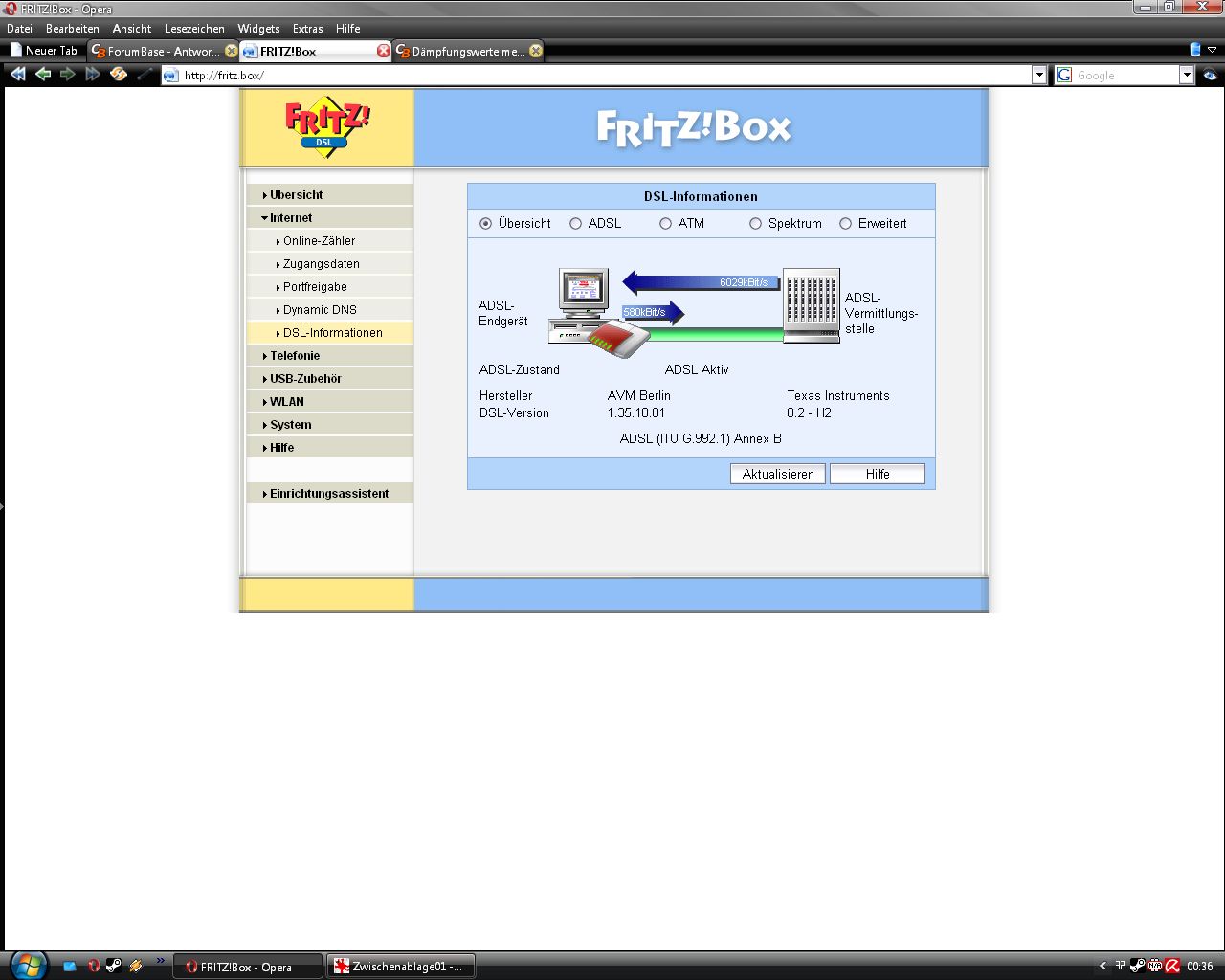Switch to the ForumBase tab
Screen dimensions: 1225x980
164,51
